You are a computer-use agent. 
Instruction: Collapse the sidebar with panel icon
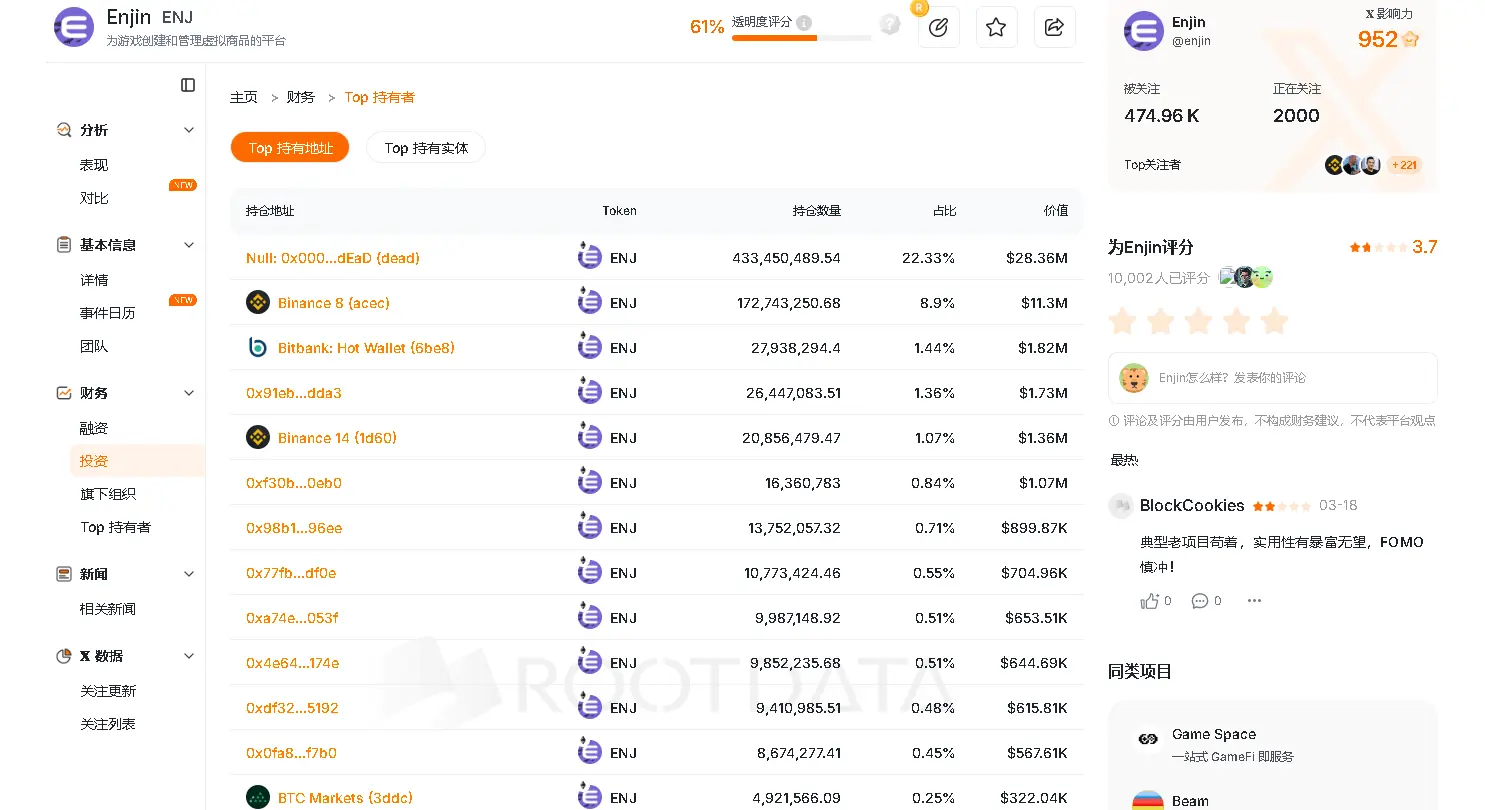point(188,85)
